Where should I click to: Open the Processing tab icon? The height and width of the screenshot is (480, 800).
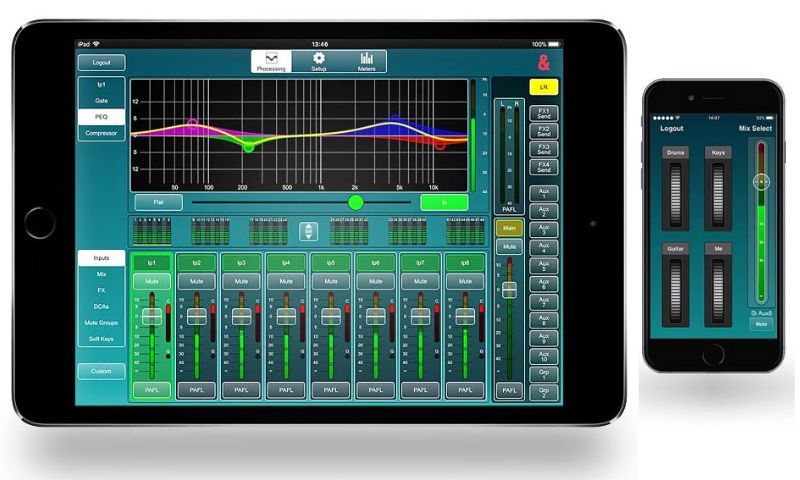tap(270, 61)
